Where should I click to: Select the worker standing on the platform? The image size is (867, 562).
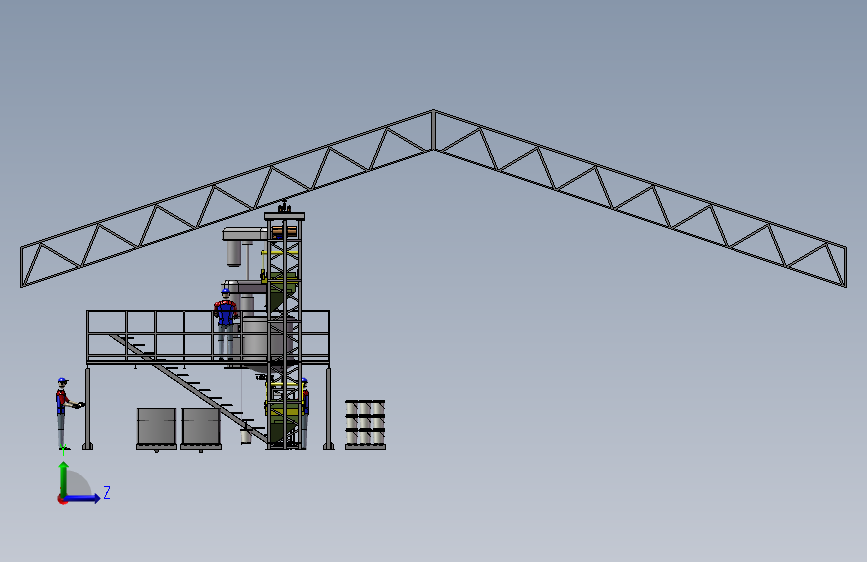[x=226, y=324]
